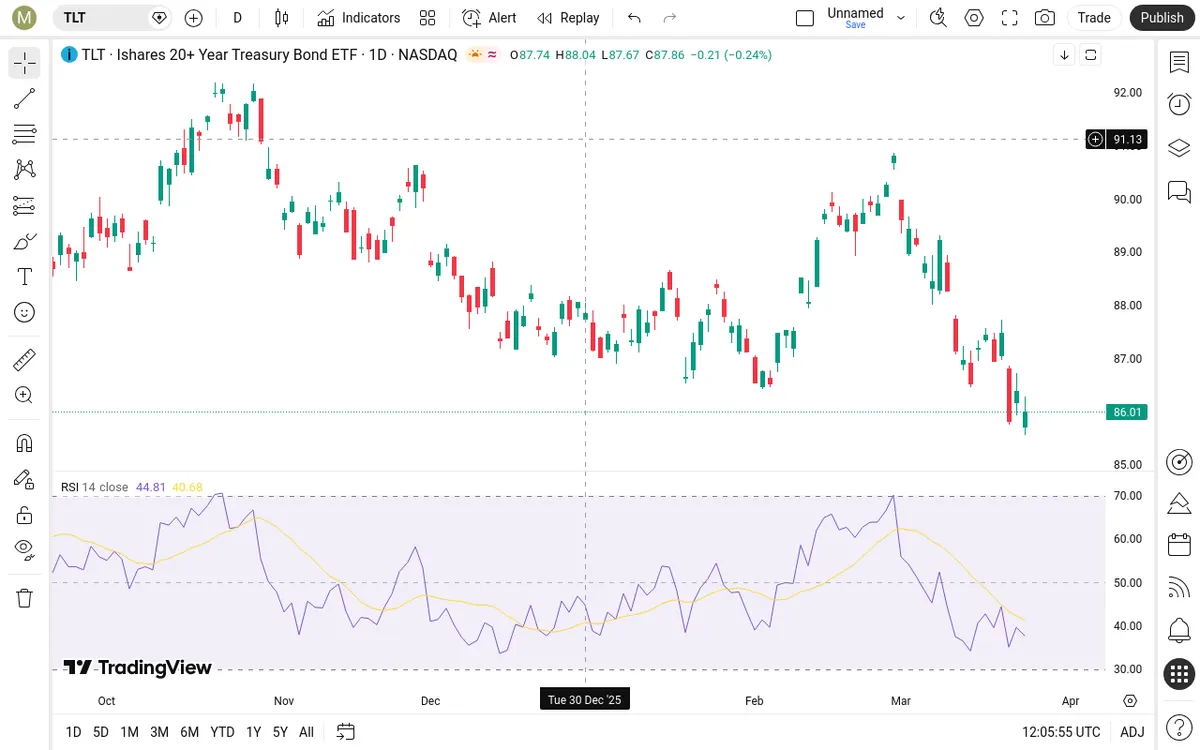Open the candlestick chart type selector
The image size is (1200, 750).
pos(282,17)
